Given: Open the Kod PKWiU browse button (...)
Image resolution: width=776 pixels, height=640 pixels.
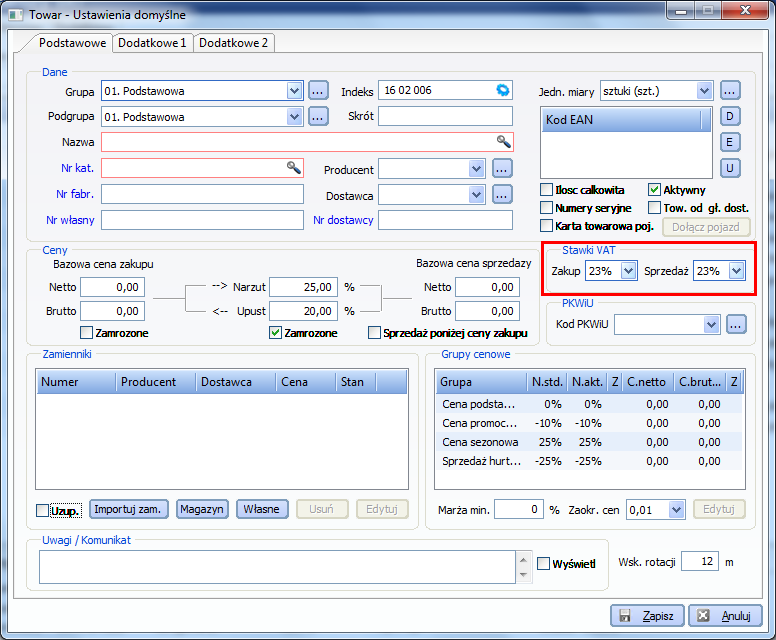Looking at the screenshot, I should 736,325.
